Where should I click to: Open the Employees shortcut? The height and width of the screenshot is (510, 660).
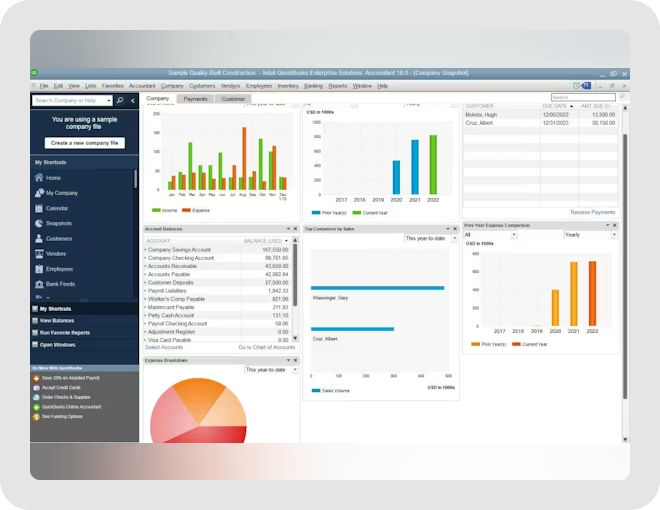pos(54,268)
